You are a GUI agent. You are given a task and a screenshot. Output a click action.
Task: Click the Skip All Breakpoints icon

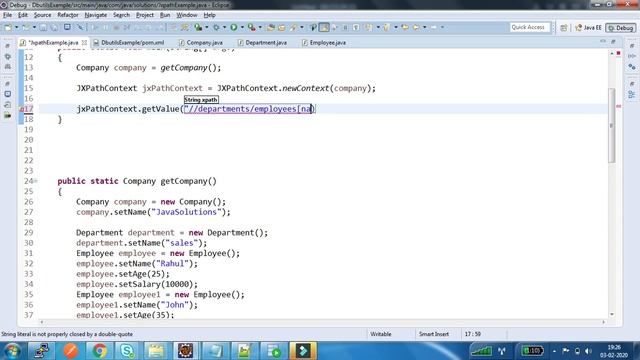(x=80, y=27)
